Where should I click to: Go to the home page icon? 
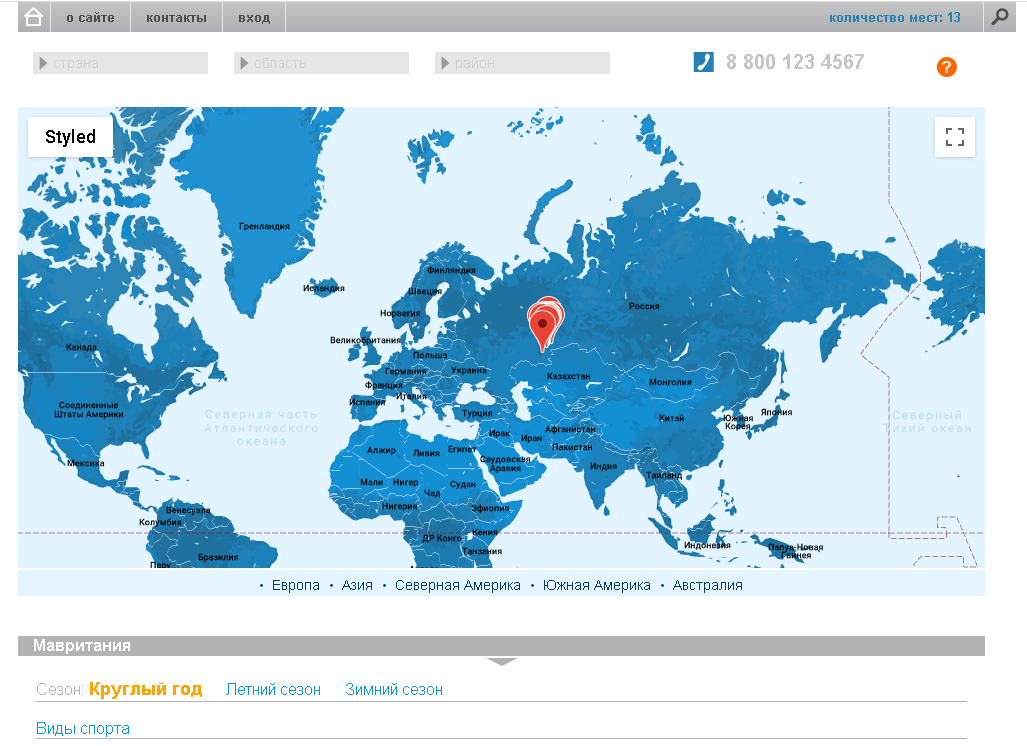33,17
